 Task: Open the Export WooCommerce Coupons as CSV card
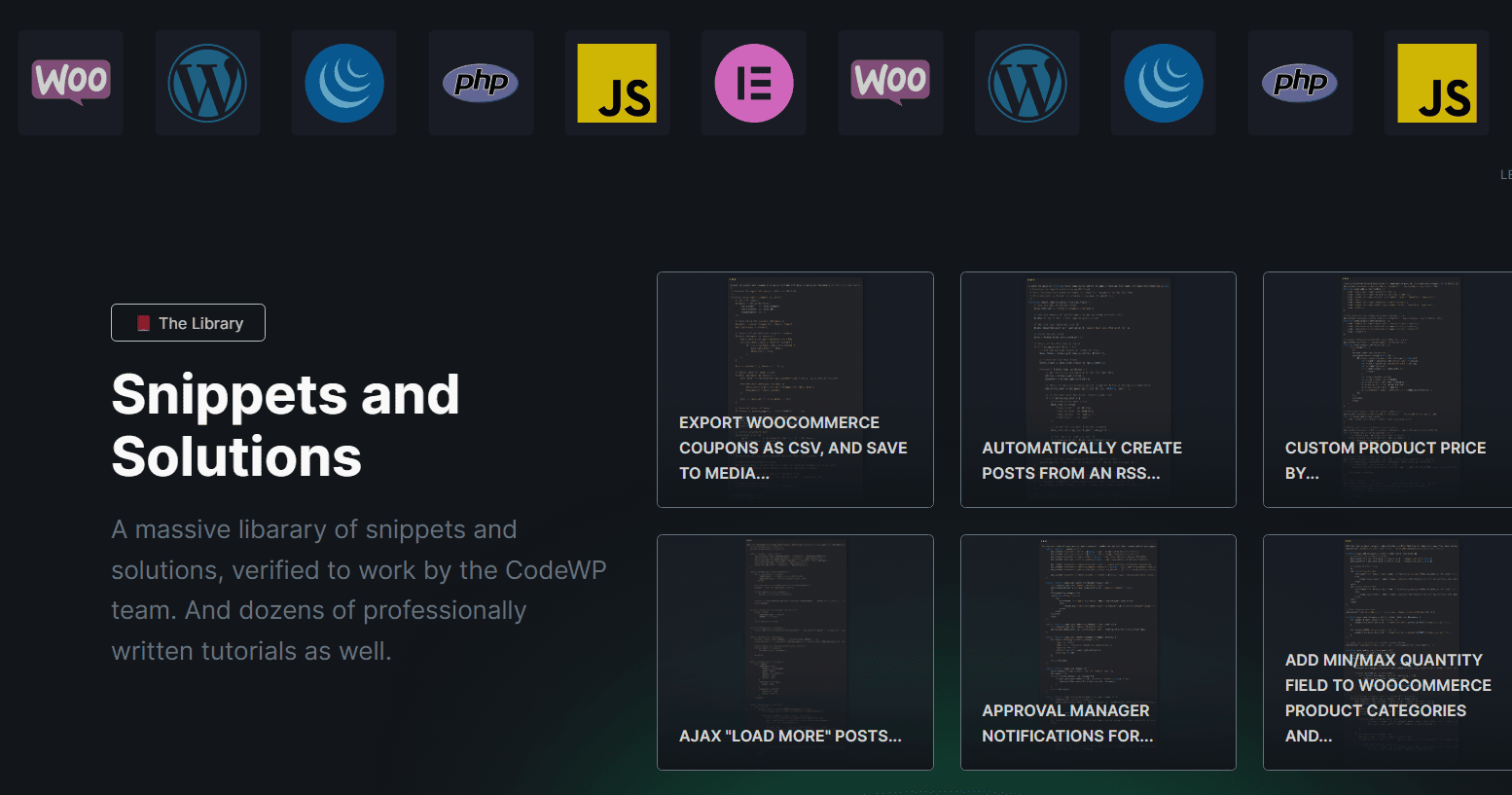click(x=795, y=389)
